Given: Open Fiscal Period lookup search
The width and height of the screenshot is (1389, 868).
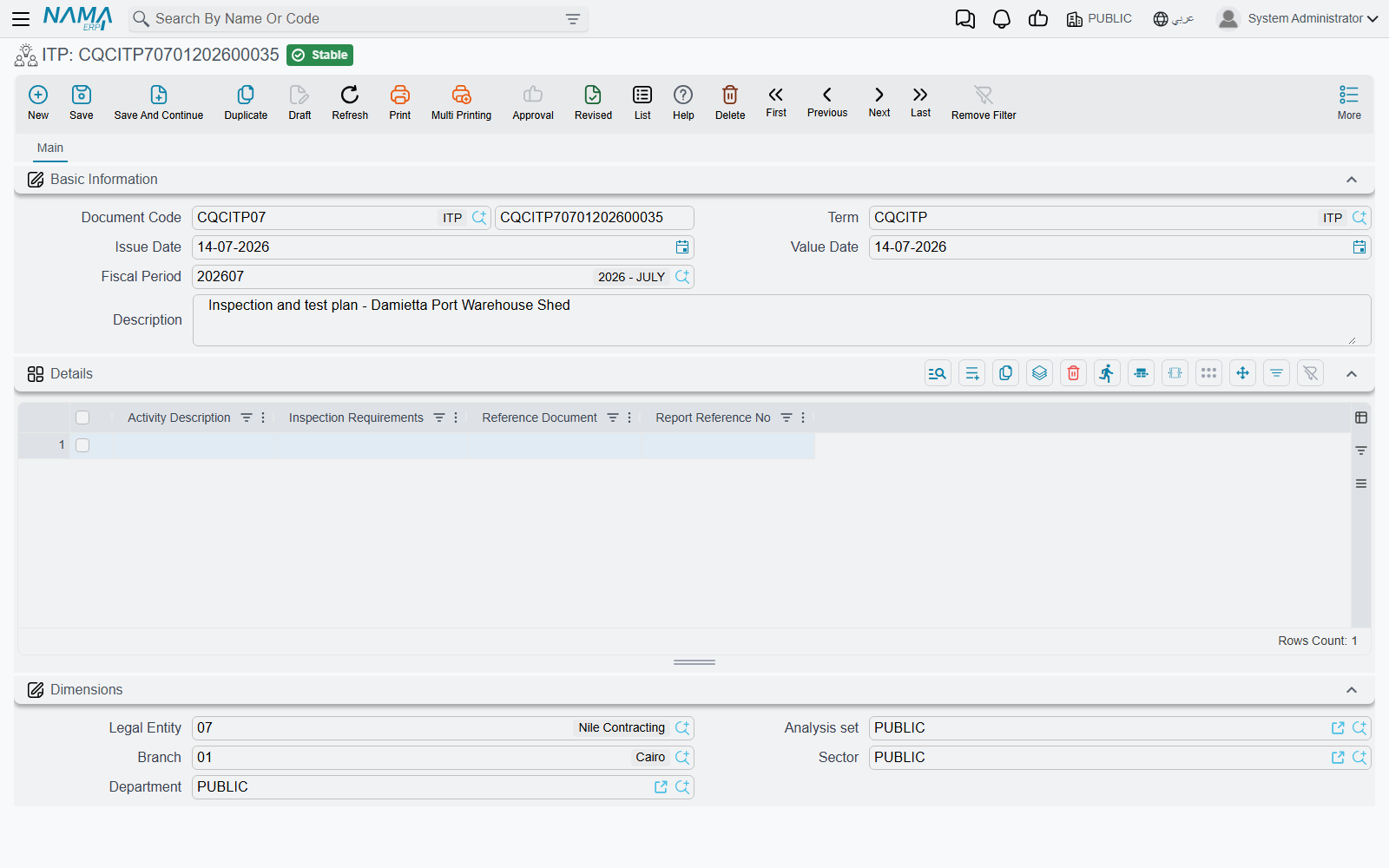Looking at the screenshot, I should click(x=682, y=277).
